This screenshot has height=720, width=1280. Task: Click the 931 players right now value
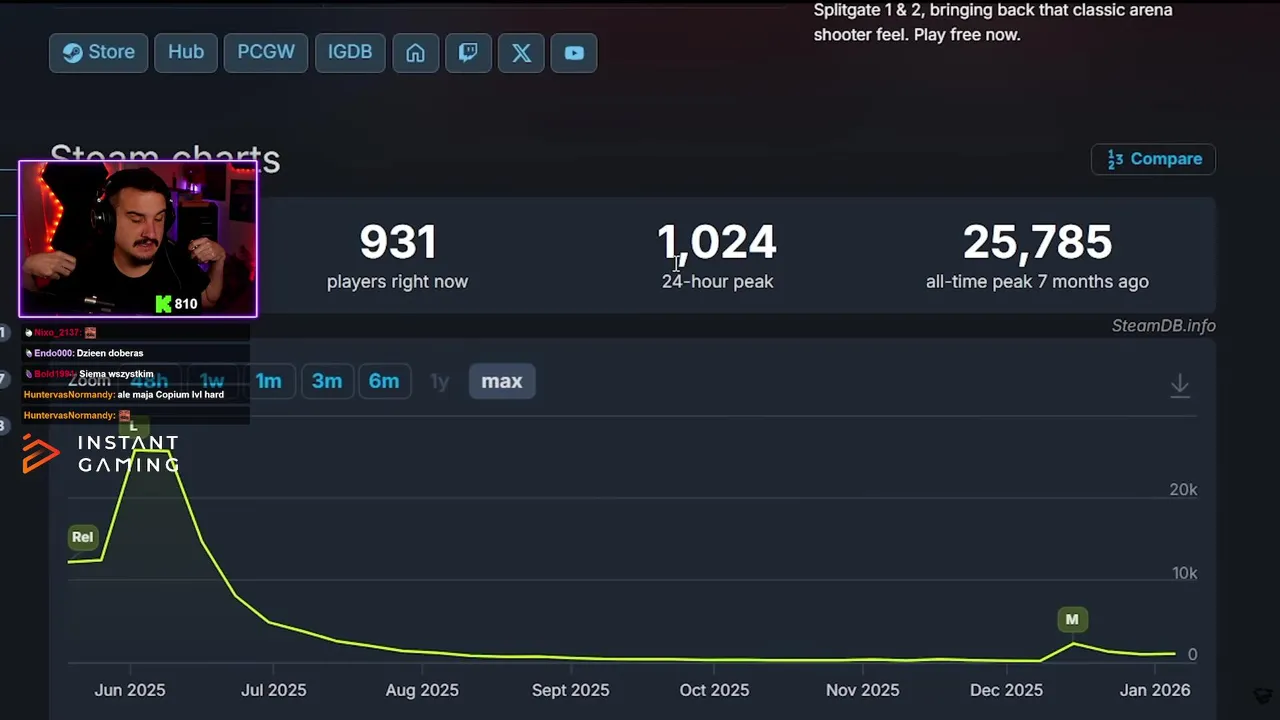pos(398,243)
